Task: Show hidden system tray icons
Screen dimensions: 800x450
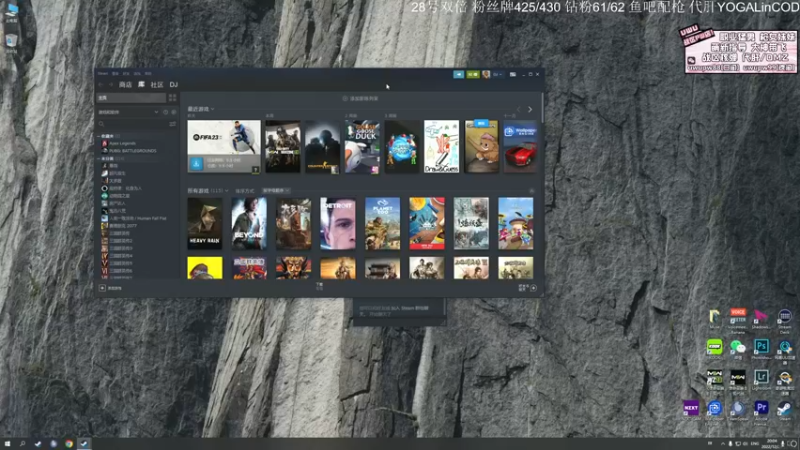Action: tap(722, 444)
